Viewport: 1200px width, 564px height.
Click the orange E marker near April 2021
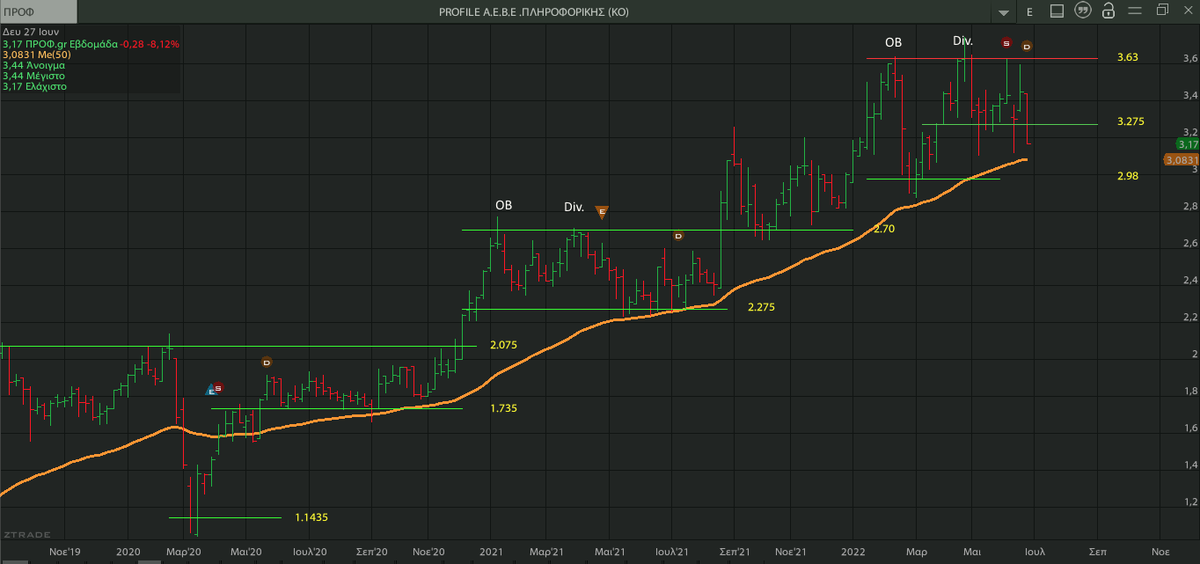click(x=601, y=212)
